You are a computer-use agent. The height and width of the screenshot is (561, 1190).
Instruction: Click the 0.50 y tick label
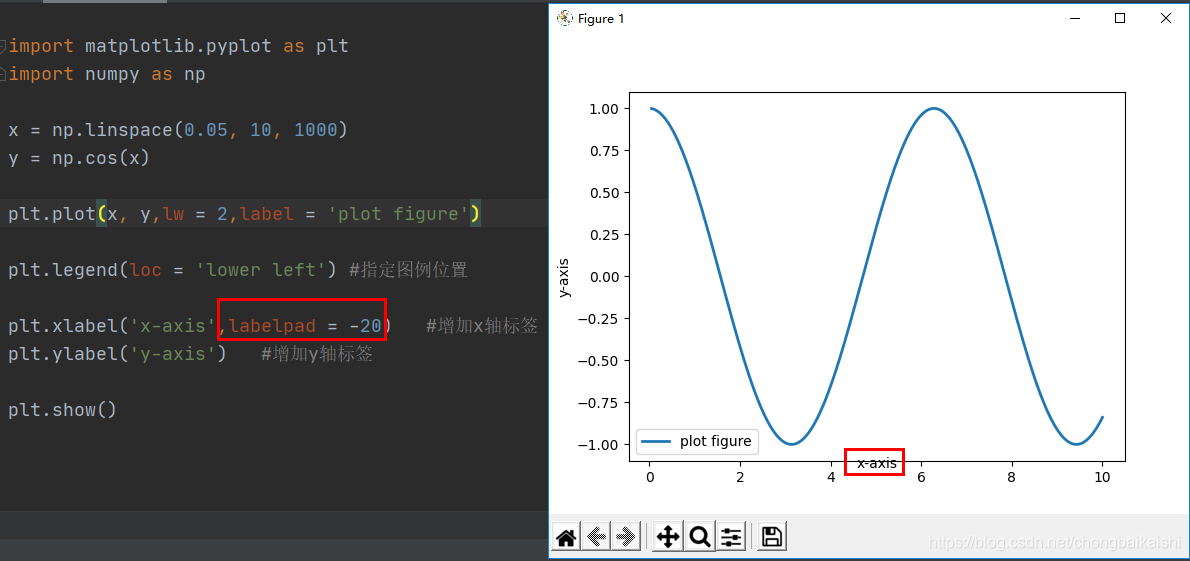[605, 193]
